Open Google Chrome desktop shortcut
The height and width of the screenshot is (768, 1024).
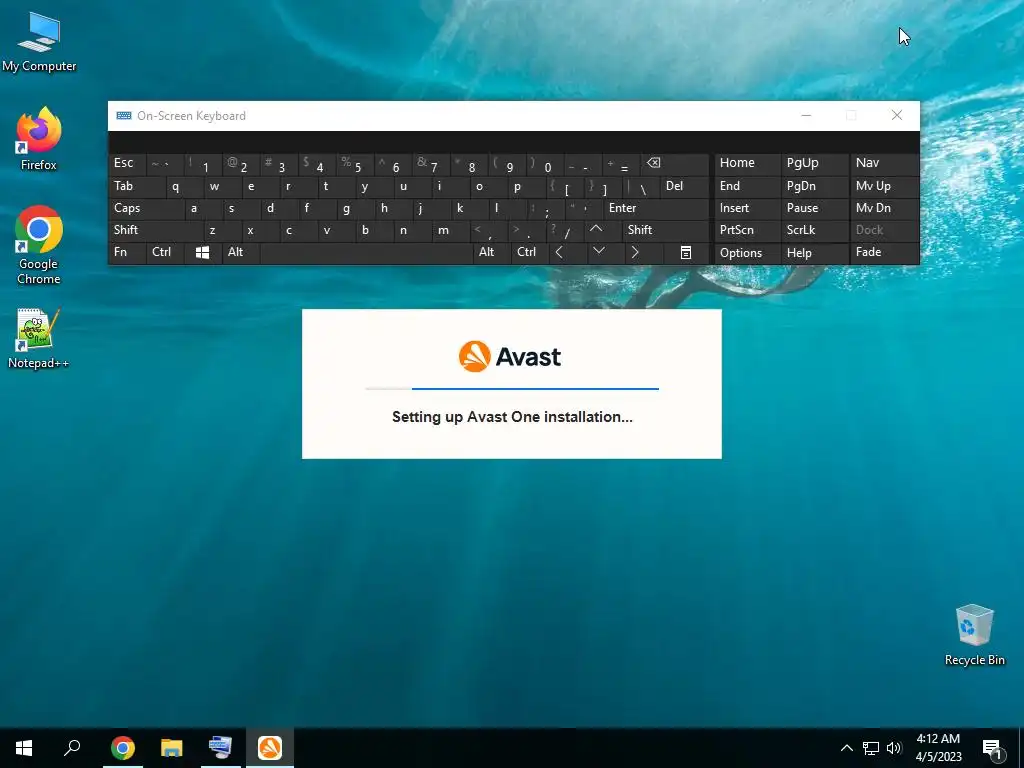point(39,245)
